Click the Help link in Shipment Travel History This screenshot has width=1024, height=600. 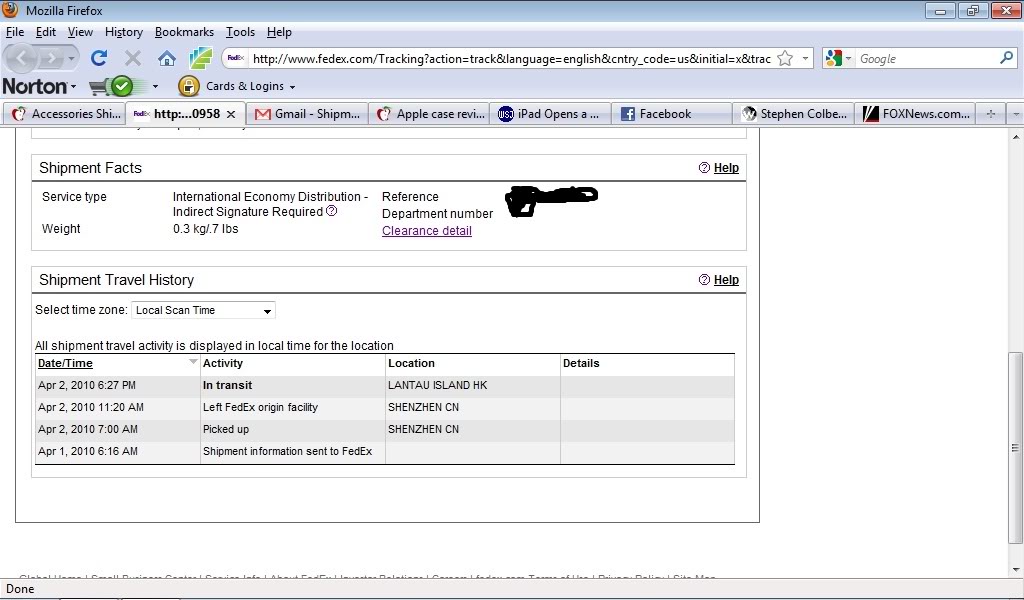click(x=726, y=279)
